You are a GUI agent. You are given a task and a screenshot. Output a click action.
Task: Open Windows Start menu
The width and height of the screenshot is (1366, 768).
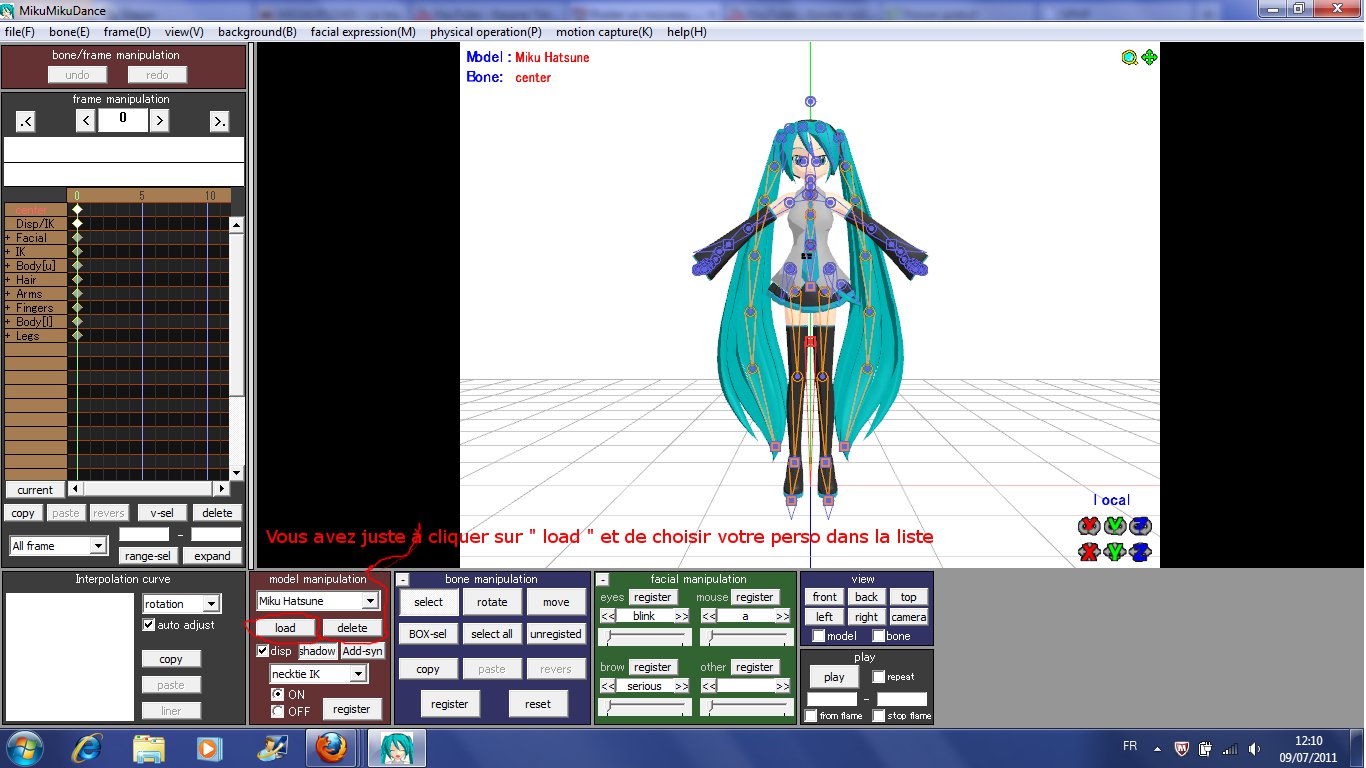[24, 748]
